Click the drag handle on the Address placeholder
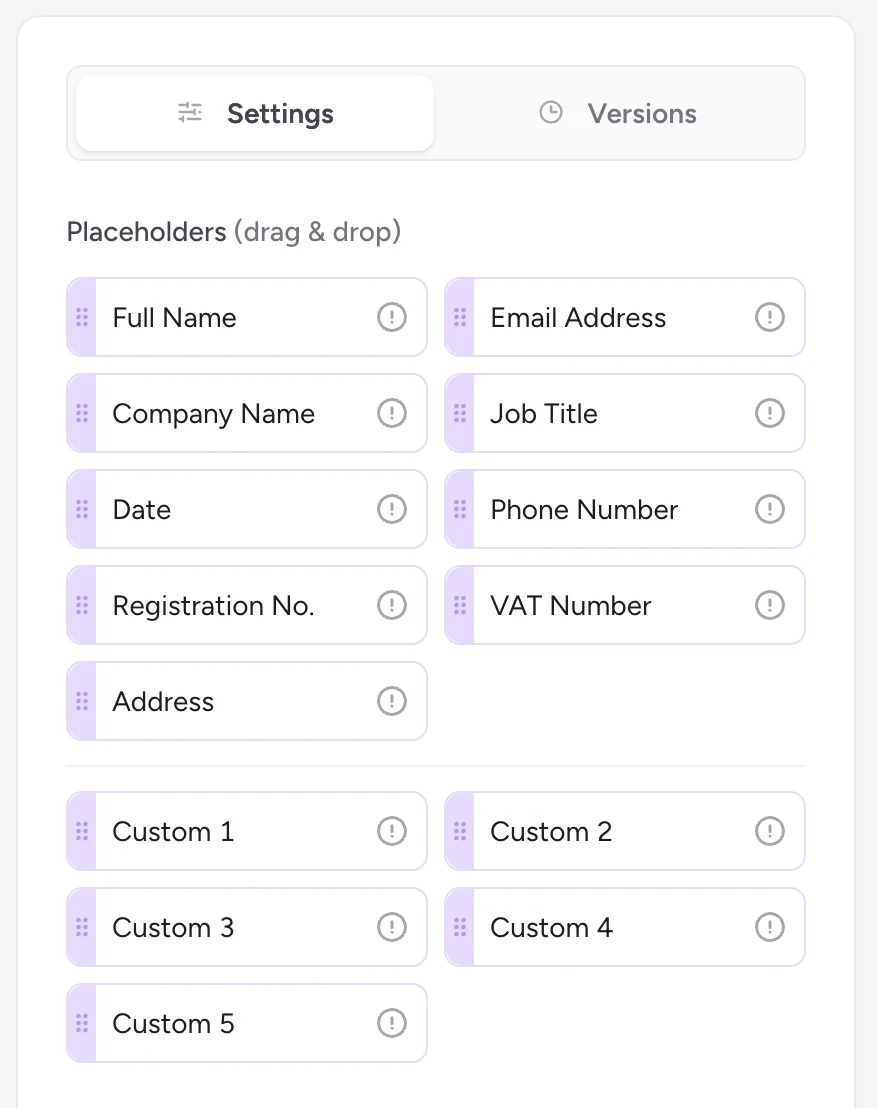Viewport: 878px width, 1108px height. point(82,701)
